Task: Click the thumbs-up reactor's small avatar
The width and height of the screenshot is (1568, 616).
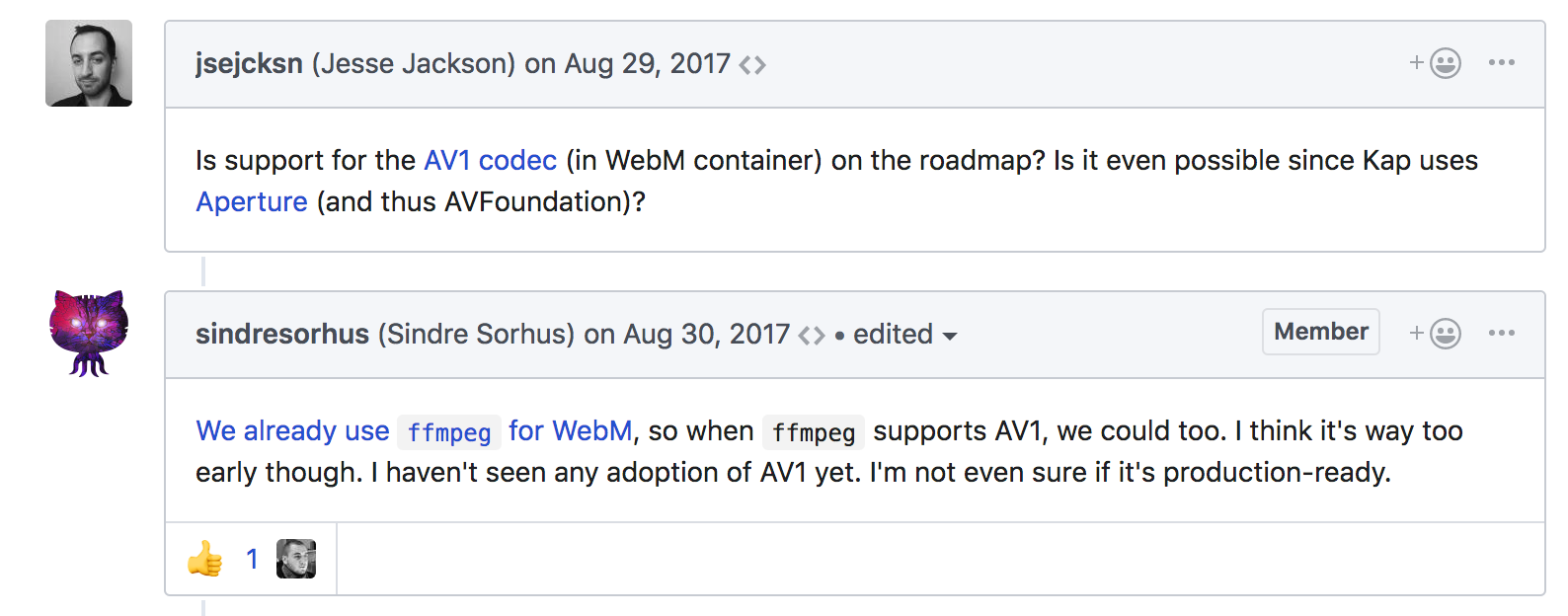Action: [x=296, y=559]
